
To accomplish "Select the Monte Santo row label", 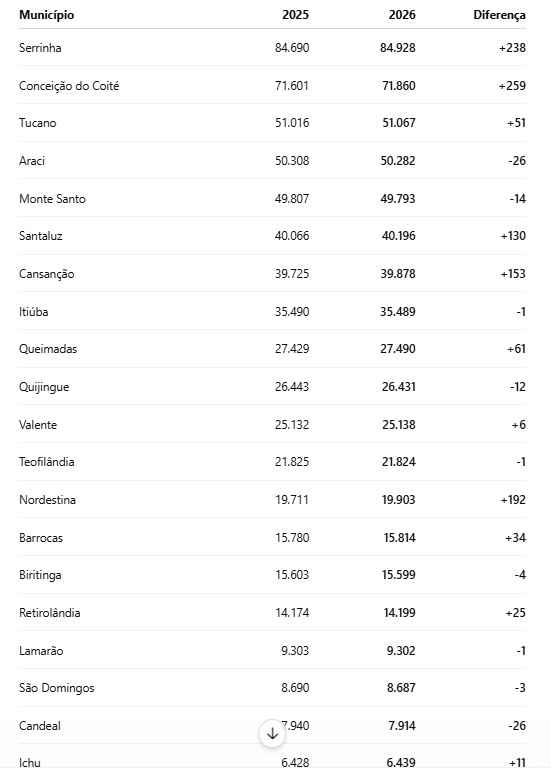I will [x=52, y=199].
